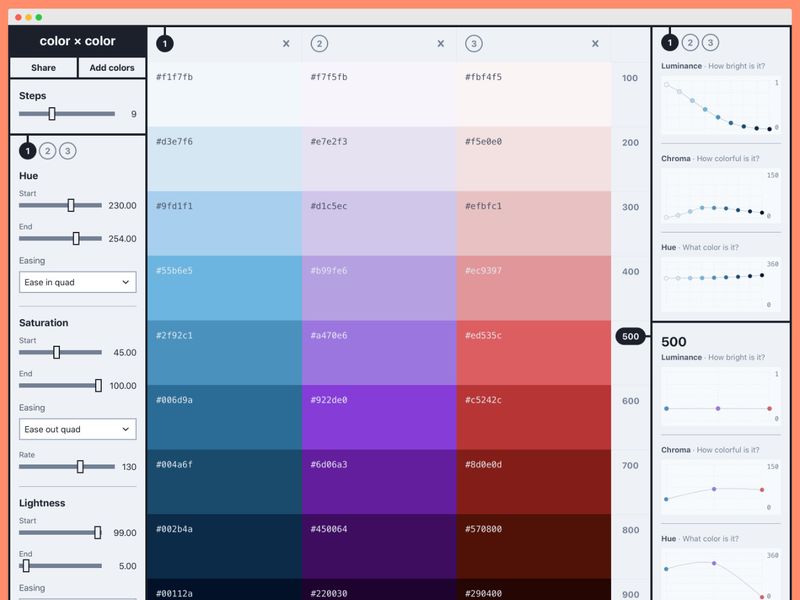Click the numbered 1 badge above the first column

coord(163,45)
